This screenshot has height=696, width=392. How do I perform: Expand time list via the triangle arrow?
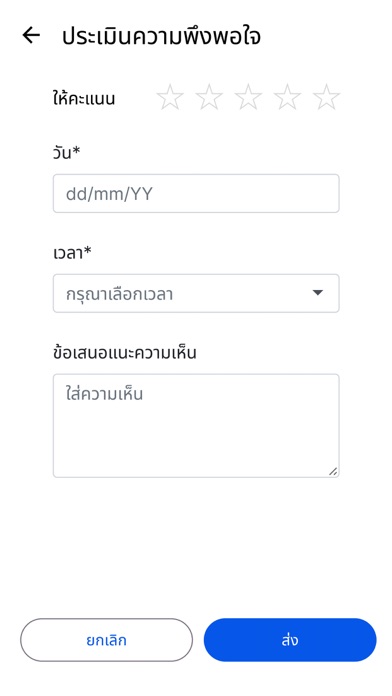pyautogui.click(x=317, y=293)
